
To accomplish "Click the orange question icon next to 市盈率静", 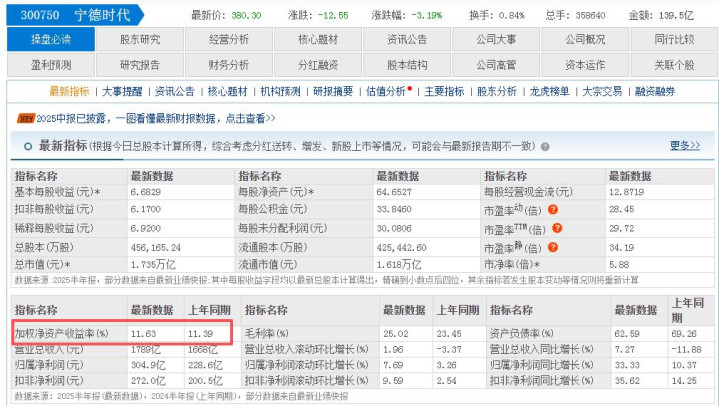I will pos(553,247).
